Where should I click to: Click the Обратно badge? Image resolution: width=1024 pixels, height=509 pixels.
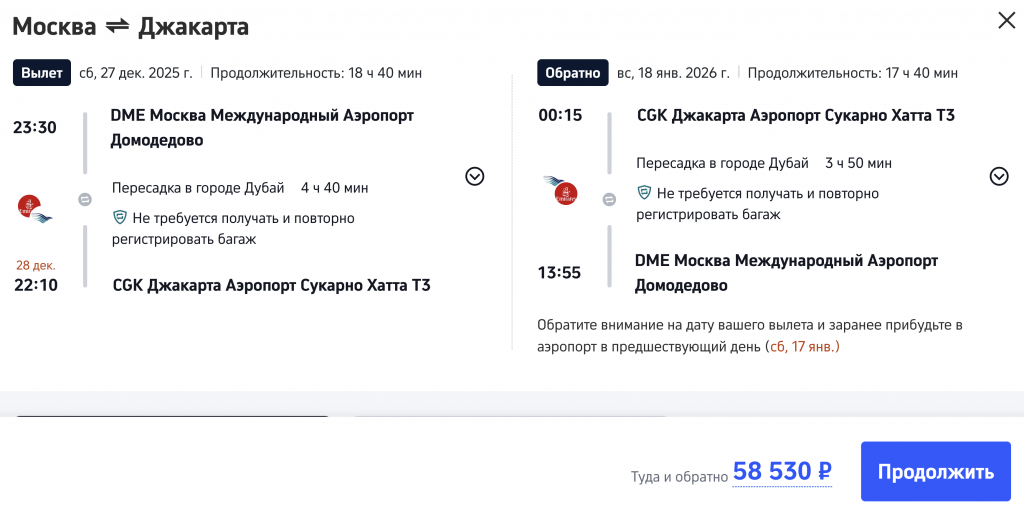tap(573, 73)
